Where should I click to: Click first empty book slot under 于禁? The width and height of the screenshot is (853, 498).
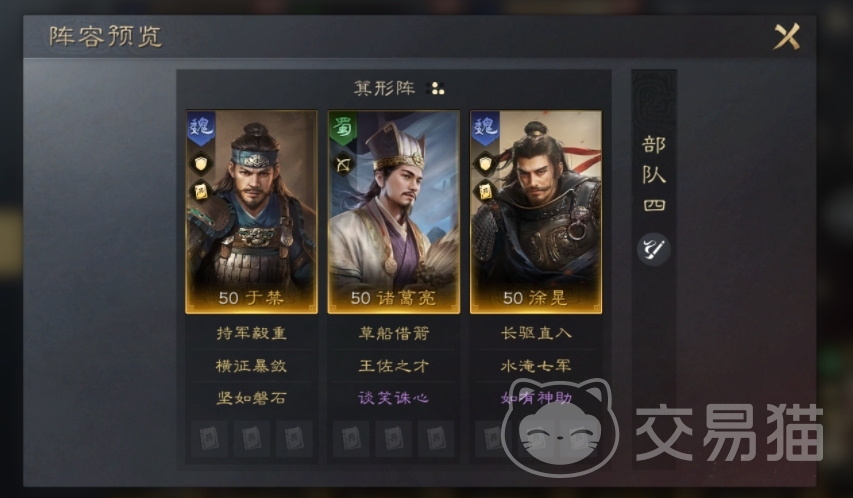(x=209, y=438)
